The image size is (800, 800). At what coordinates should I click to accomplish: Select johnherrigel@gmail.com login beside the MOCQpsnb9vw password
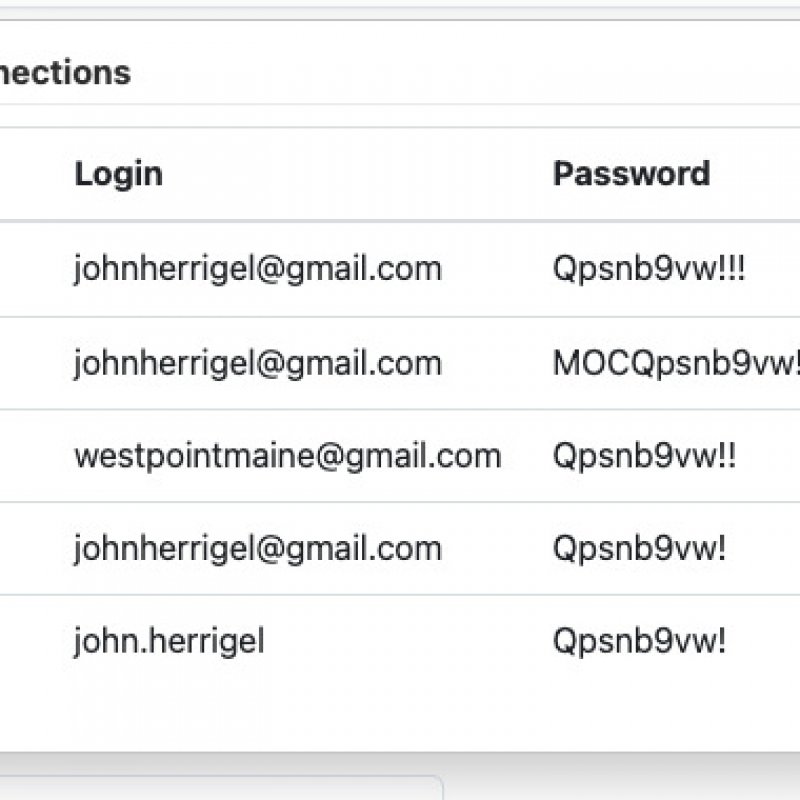(x=257, y=363)
